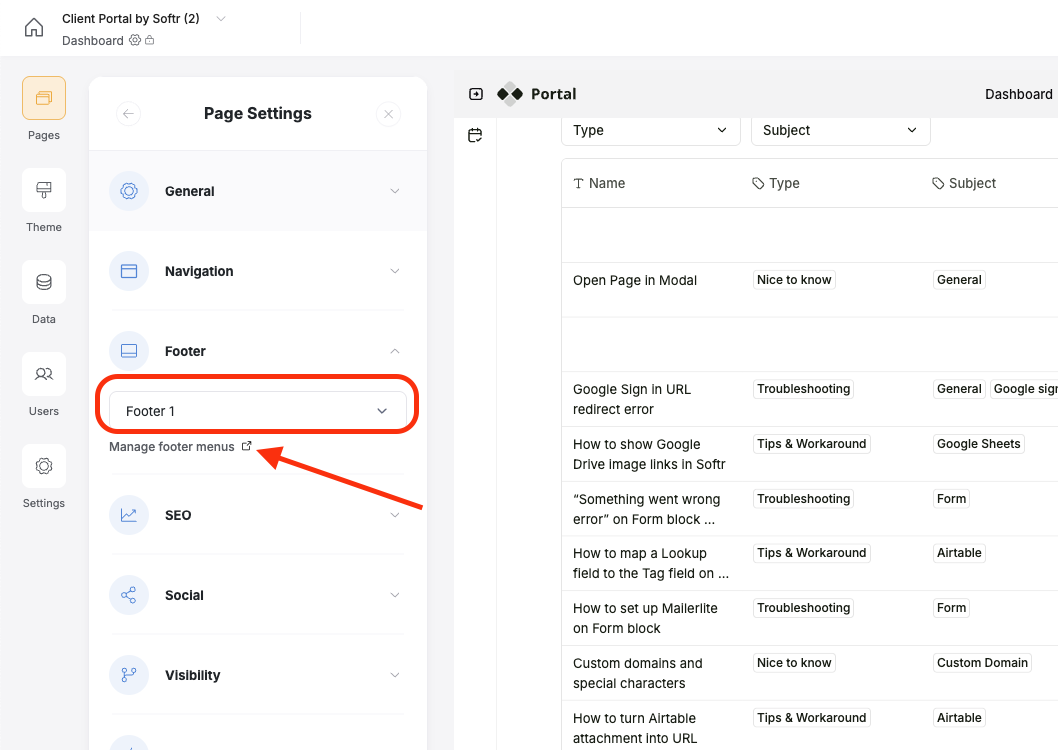
Task: Click the Custom Domain subject tag
Action: click(982, 662)
